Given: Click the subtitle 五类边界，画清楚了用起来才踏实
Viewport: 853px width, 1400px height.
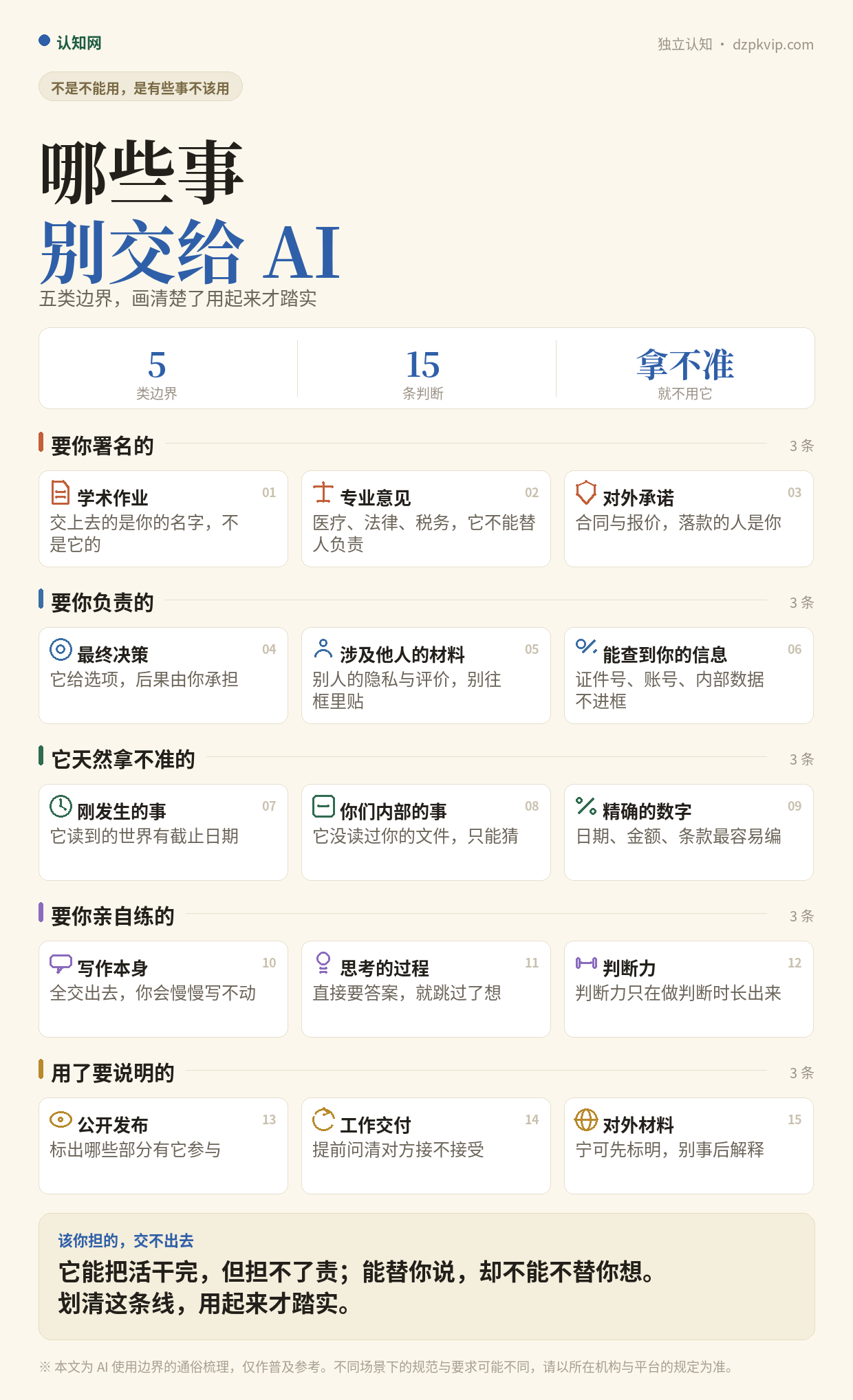Looking at the screenshot, I should (x=178, y=298).
